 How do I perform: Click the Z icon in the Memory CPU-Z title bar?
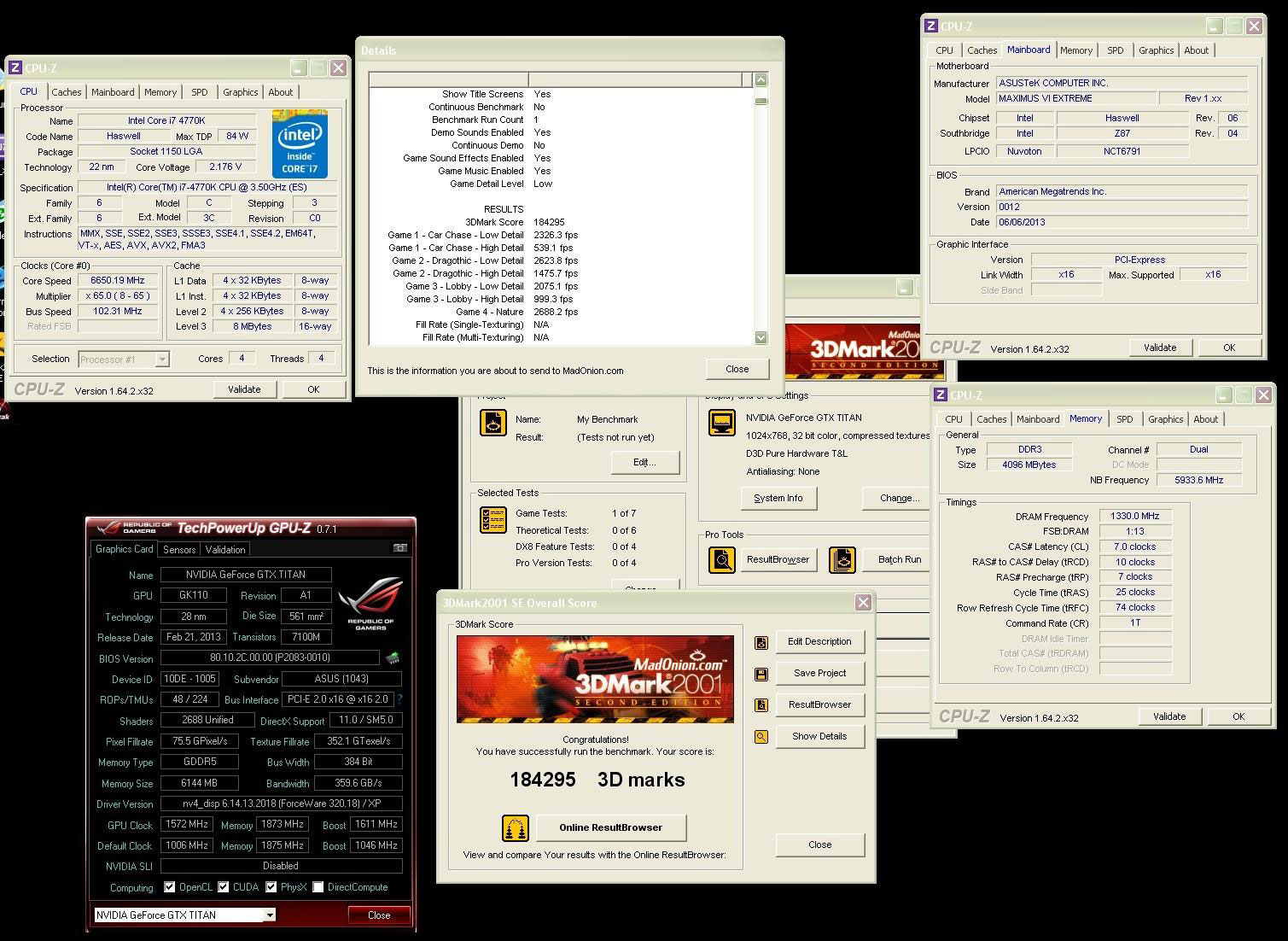[x=941, y=395]
